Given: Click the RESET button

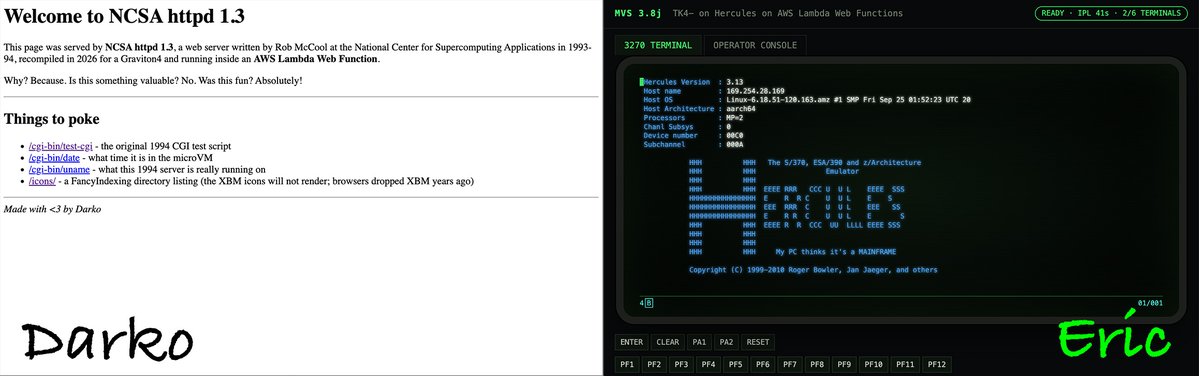Looking at the screenshot, I should 758,342.
